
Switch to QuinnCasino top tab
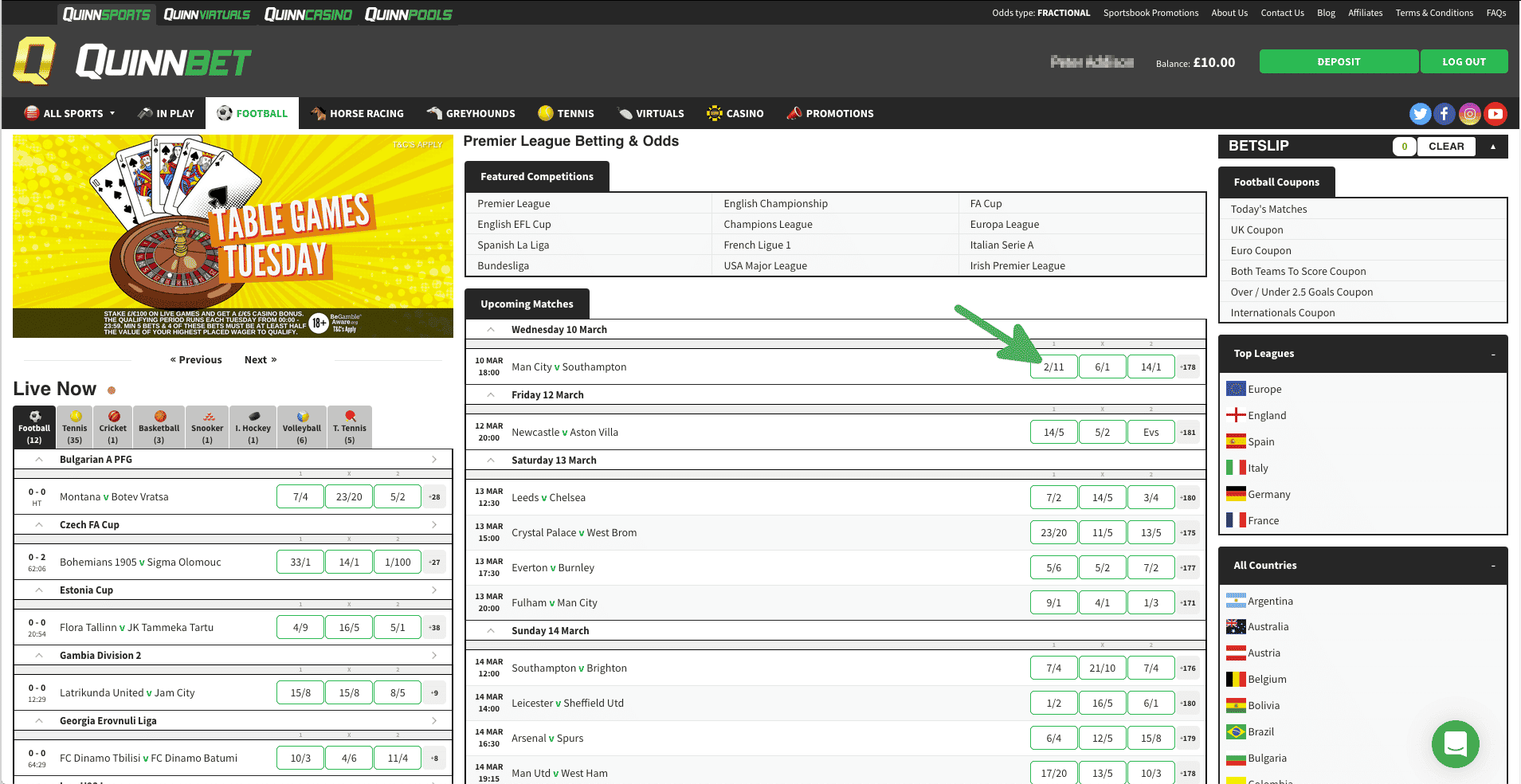click(x=308, y=14)
